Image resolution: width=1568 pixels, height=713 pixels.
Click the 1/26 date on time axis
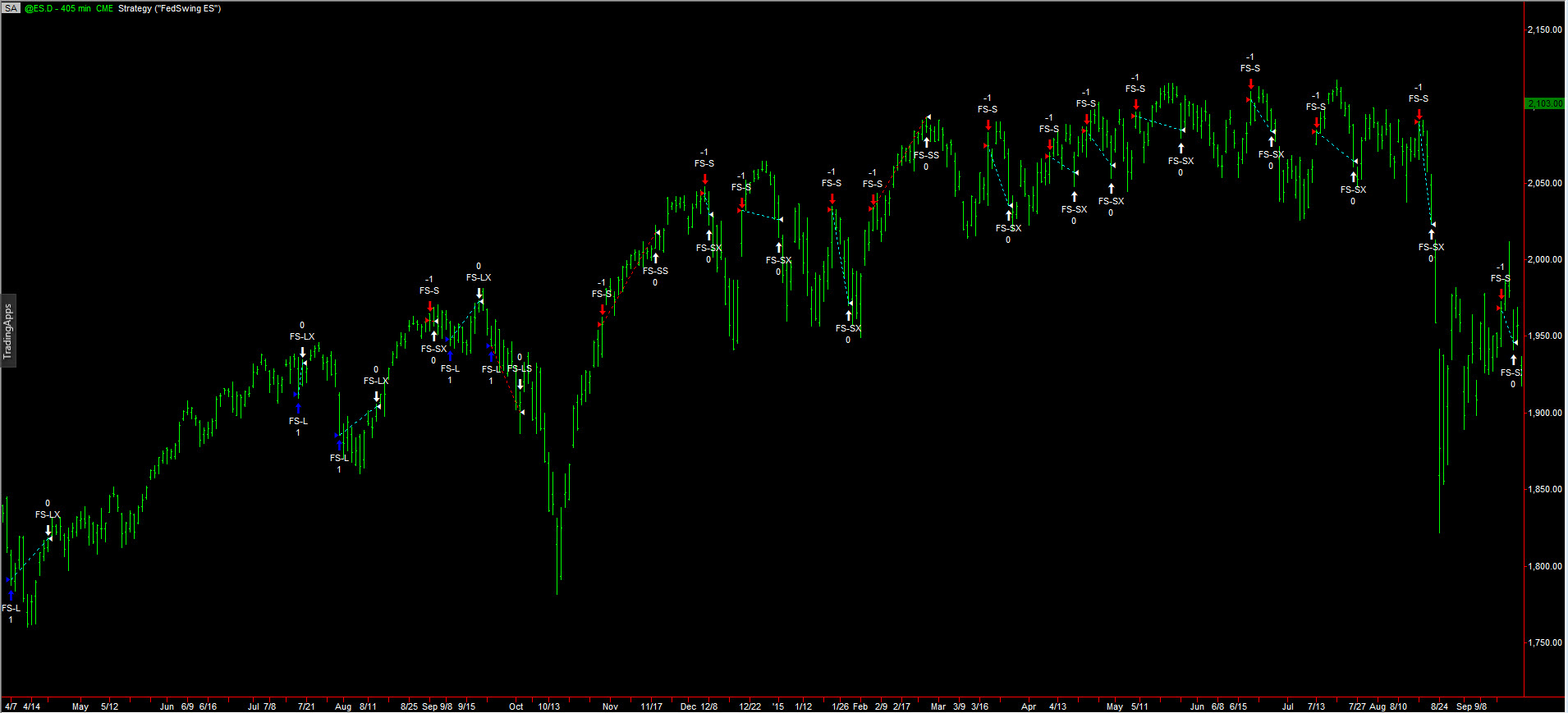coord(840,706)
